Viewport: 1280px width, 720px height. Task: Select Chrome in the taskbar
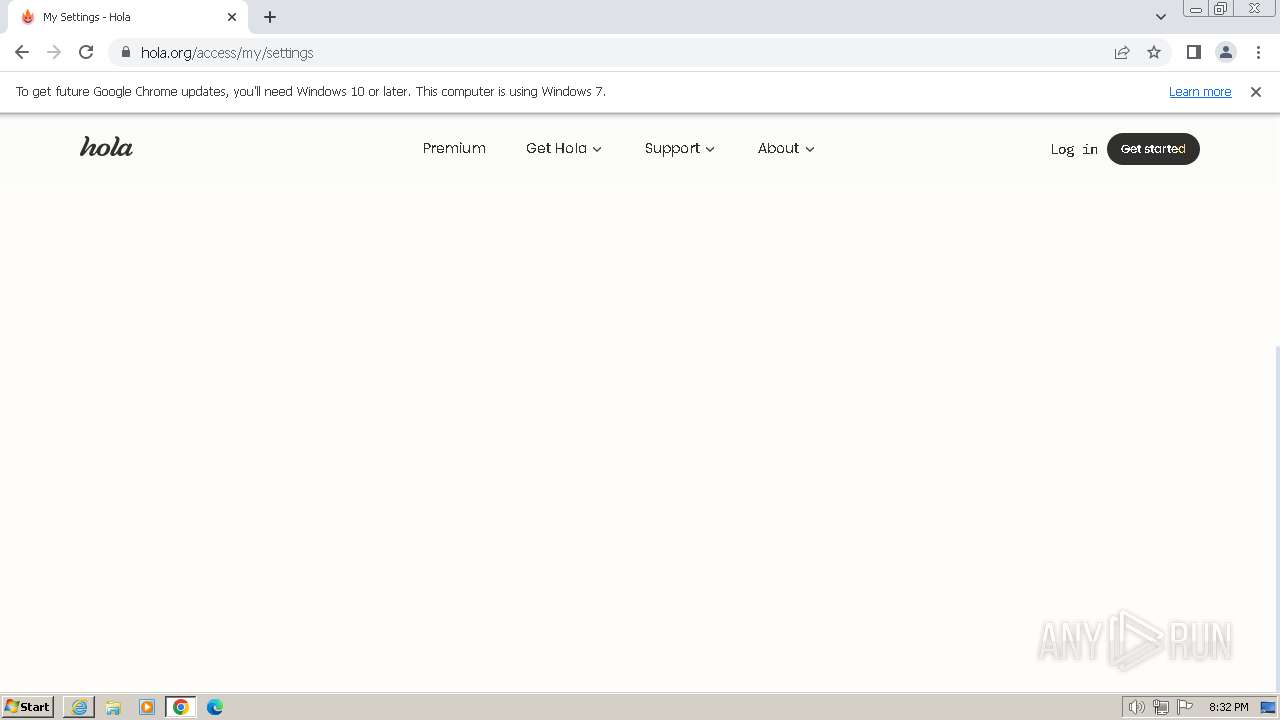click(181, 707)
